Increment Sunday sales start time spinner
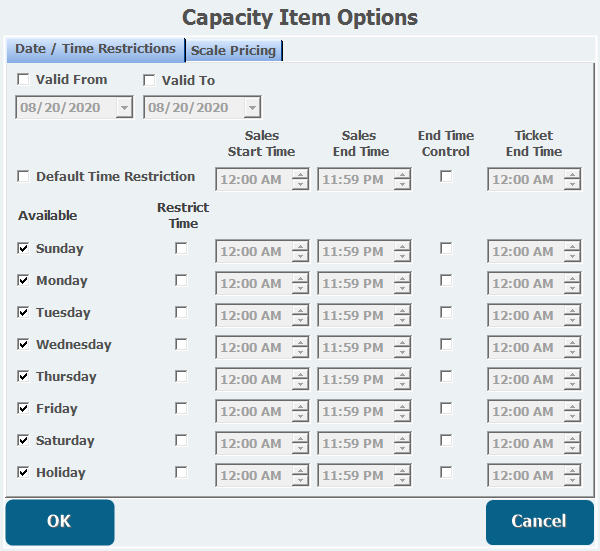The image size is (600, 551). point(300,246)
